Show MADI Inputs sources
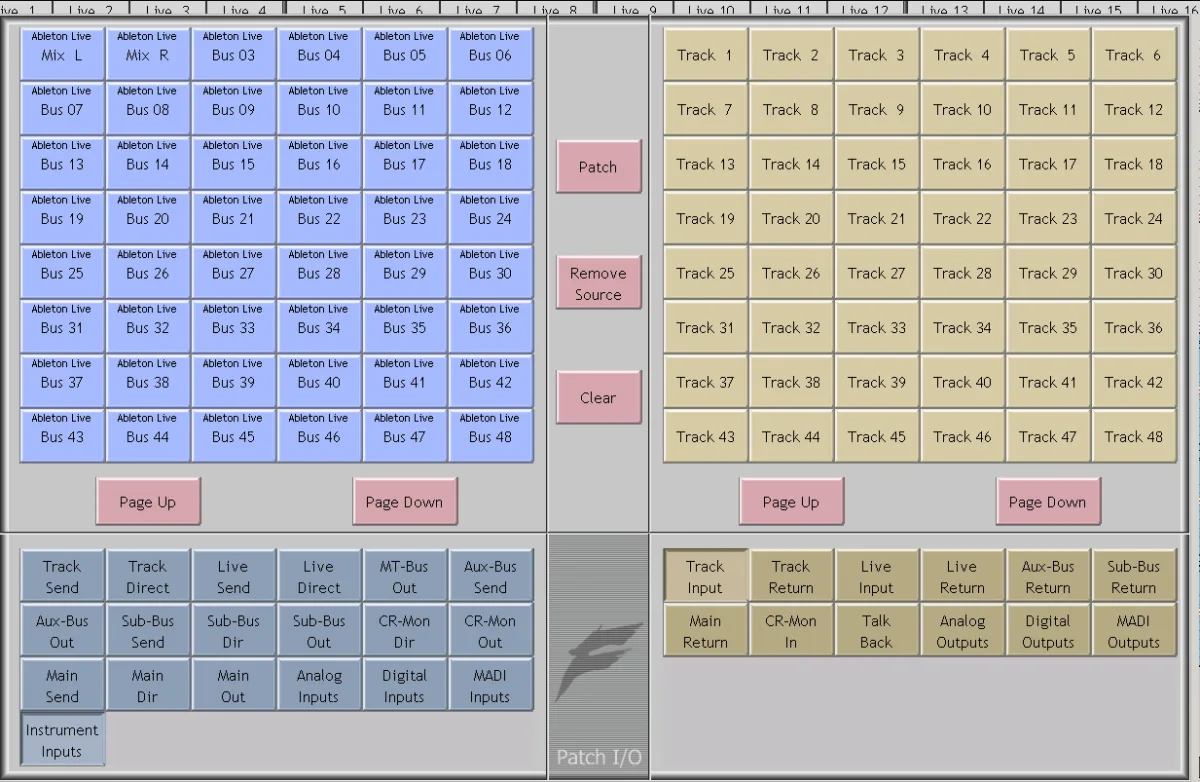 (x=490, y=686)
